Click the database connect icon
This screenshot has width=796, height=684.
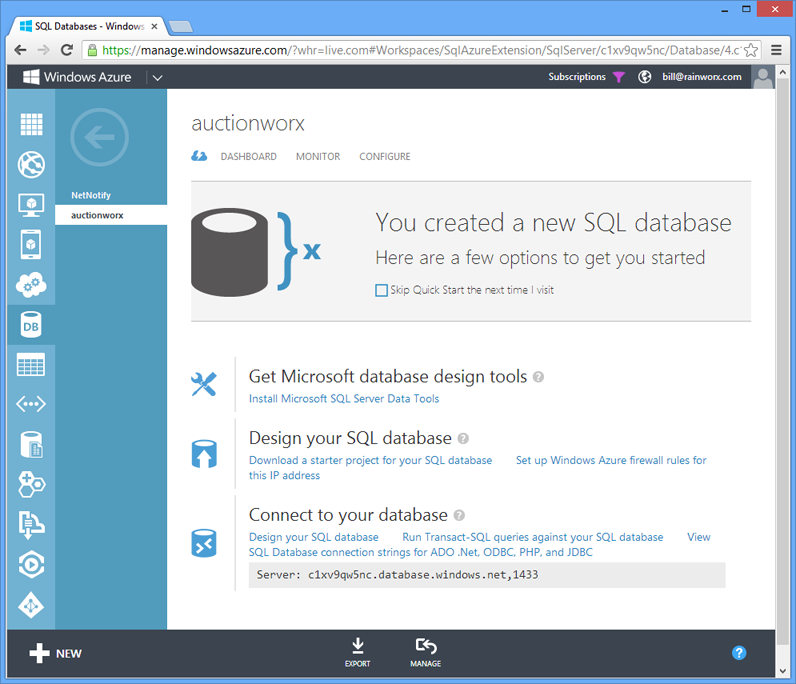tap(204, 543)
